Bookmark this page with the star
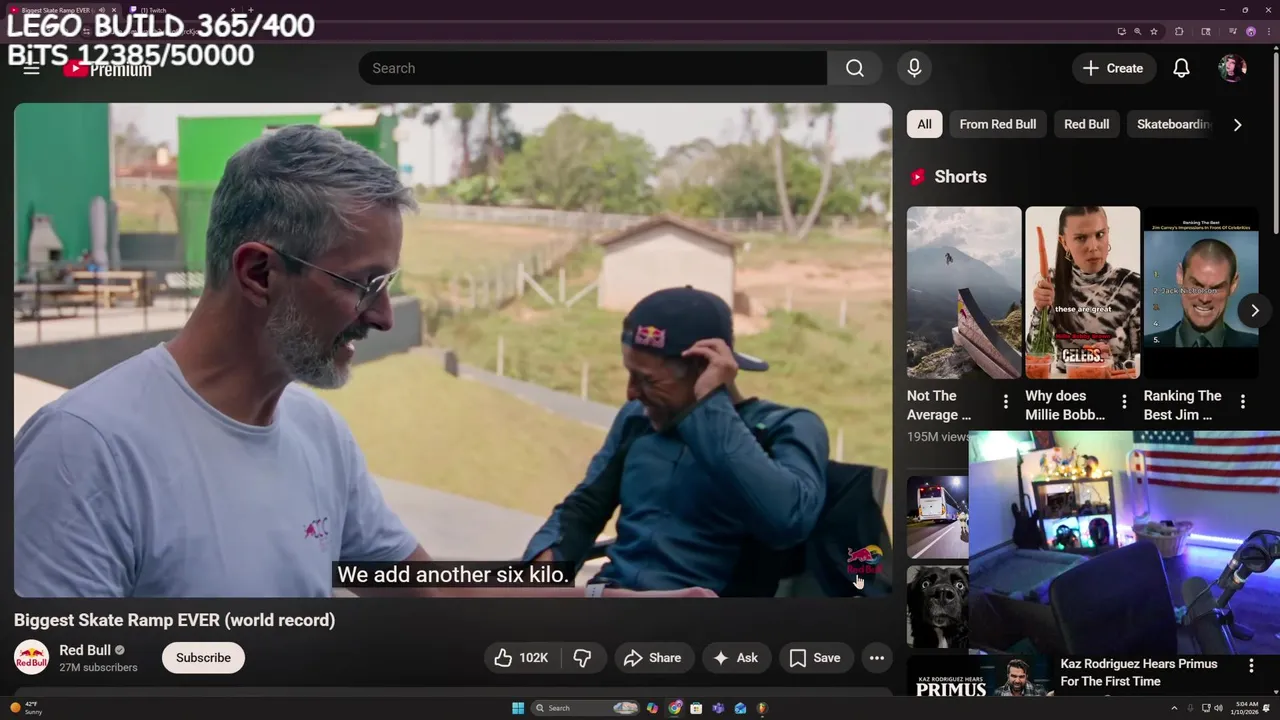 pyautogui.click(x=1154, y=31)
